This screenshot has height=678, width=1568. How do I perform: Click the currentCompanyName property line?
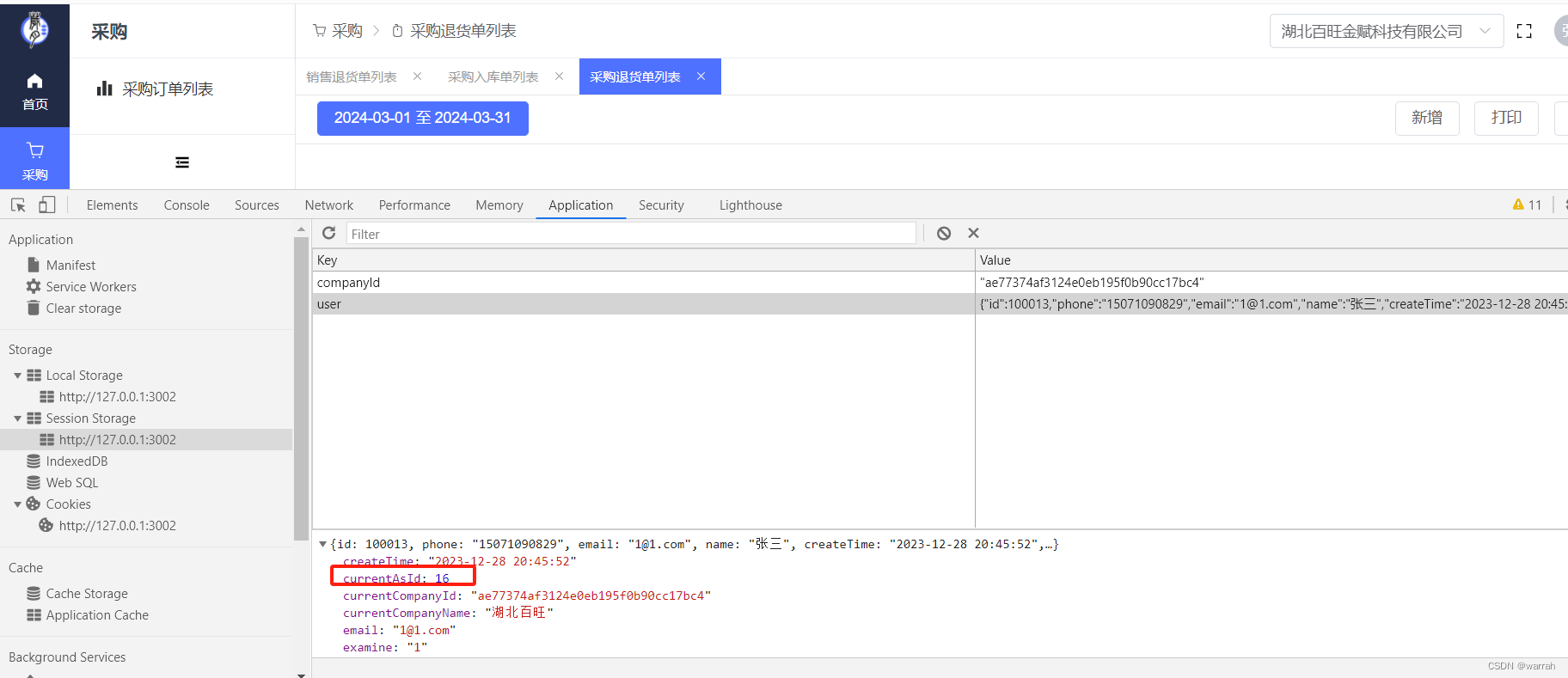pyautogui.click(x=448, y=613)
